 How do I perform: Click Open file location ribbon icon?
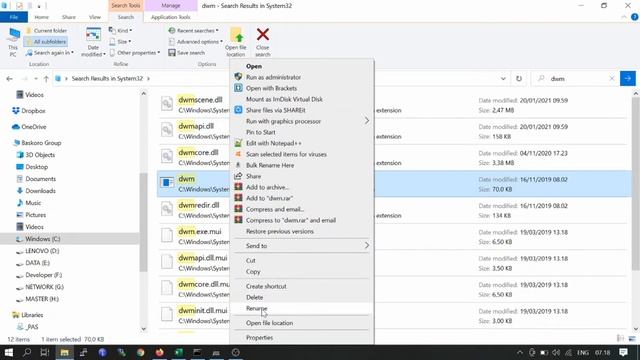pos(236,42)
